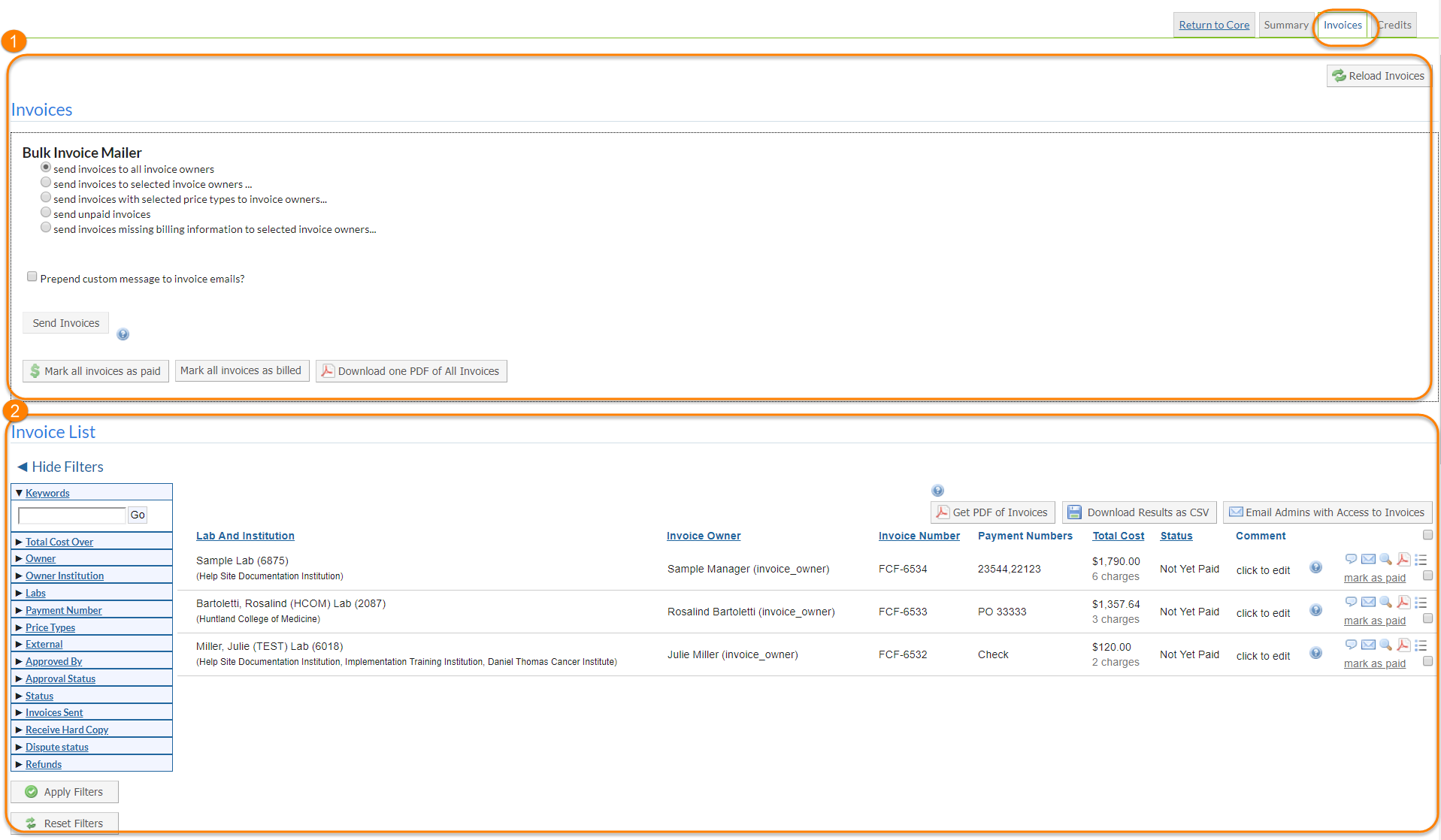Click the Keywords search text field

[72, 515]
